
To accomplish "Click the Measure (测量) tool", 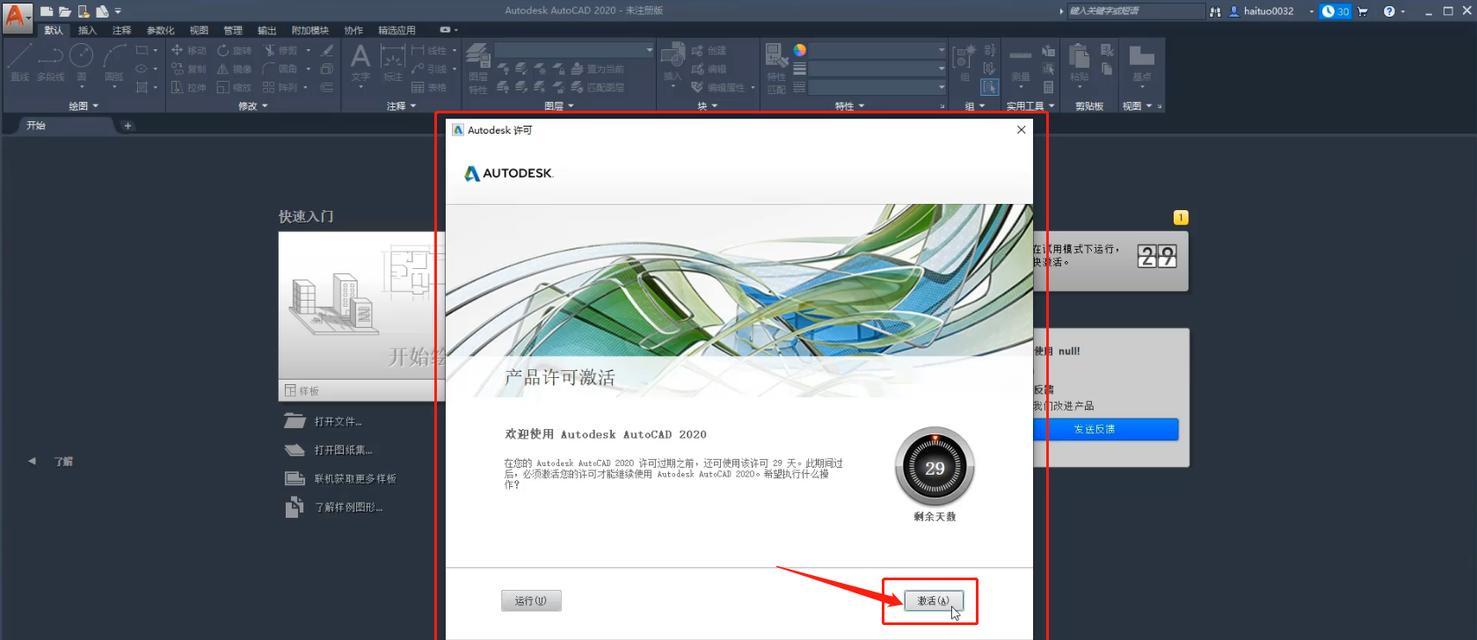I will (1020, 63).
